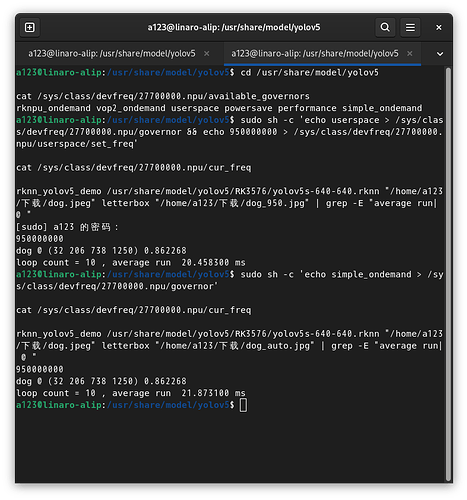Select the second active terminal tab

coord(315,53)
